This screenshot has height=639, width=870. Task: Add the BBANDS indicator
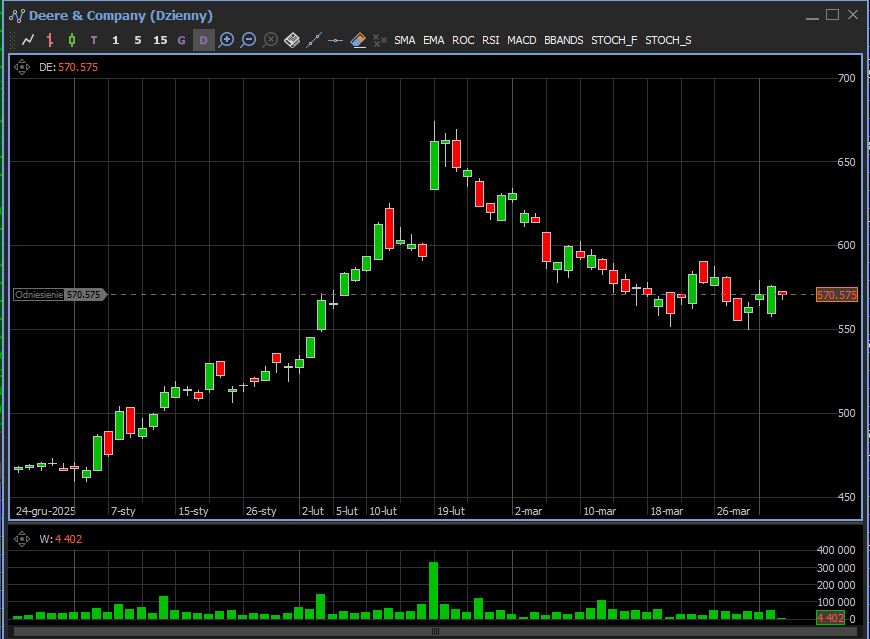tap(563, 40)
